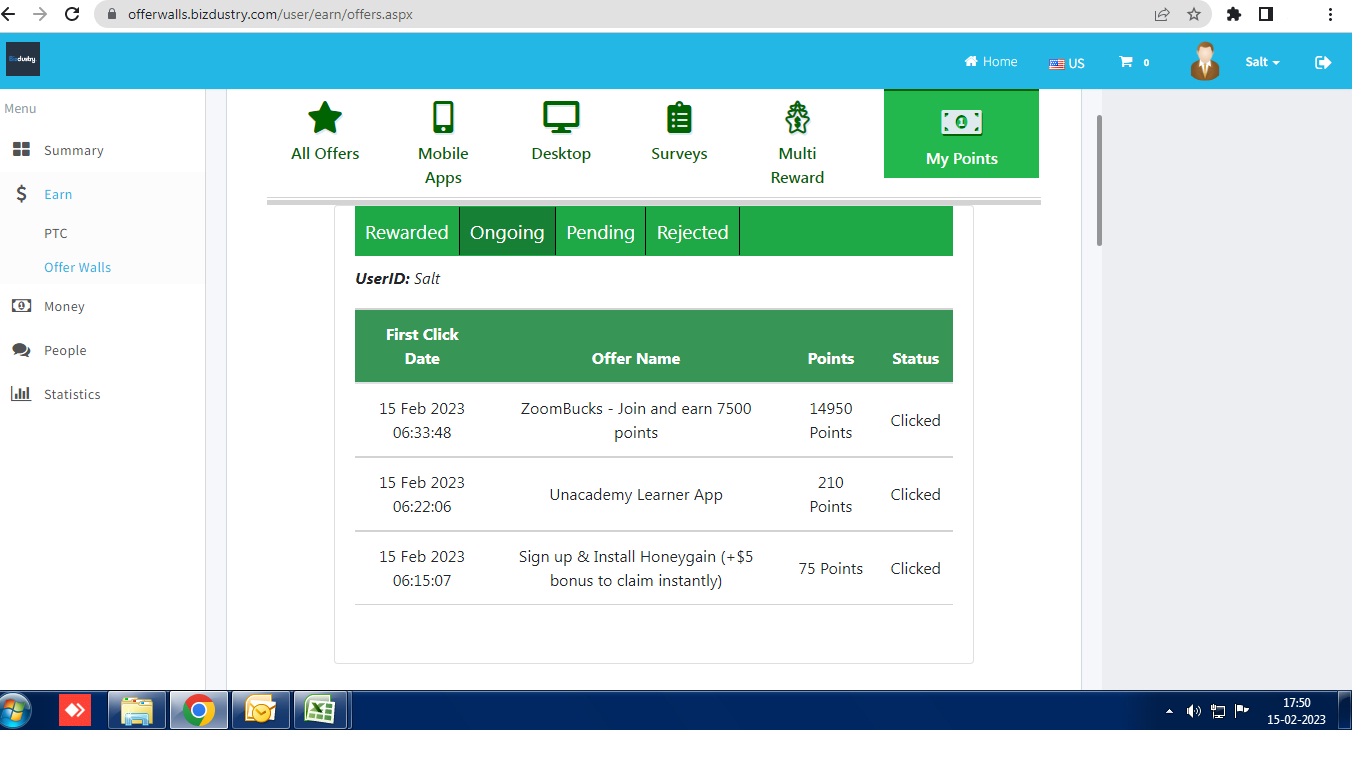Go to Home link in header
This screenshot has width=1366, height=768.
(x=991, y=62)
